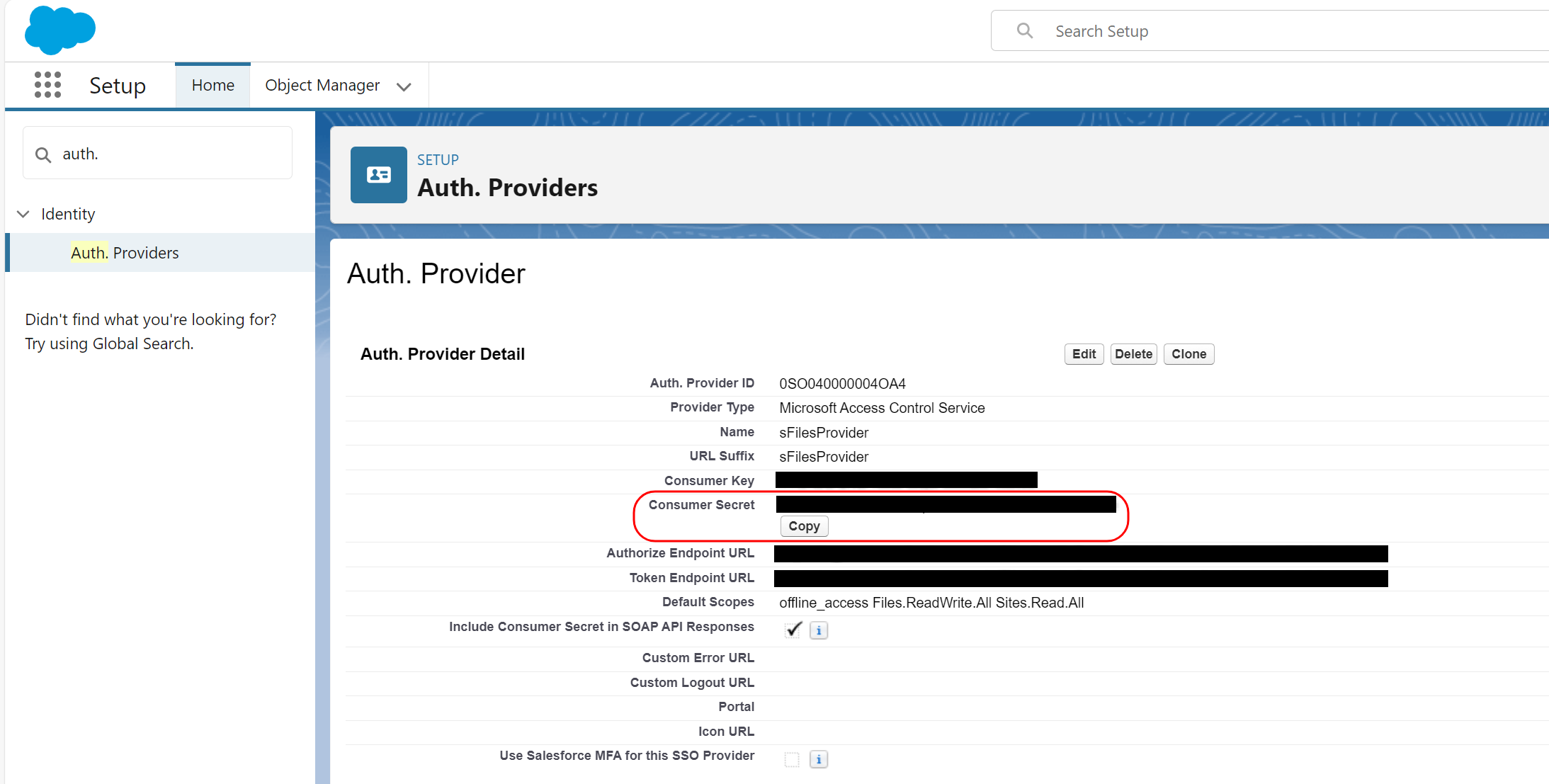Open the Object Manager dropdown arrow
The image size is (1549, 784).
404,86
